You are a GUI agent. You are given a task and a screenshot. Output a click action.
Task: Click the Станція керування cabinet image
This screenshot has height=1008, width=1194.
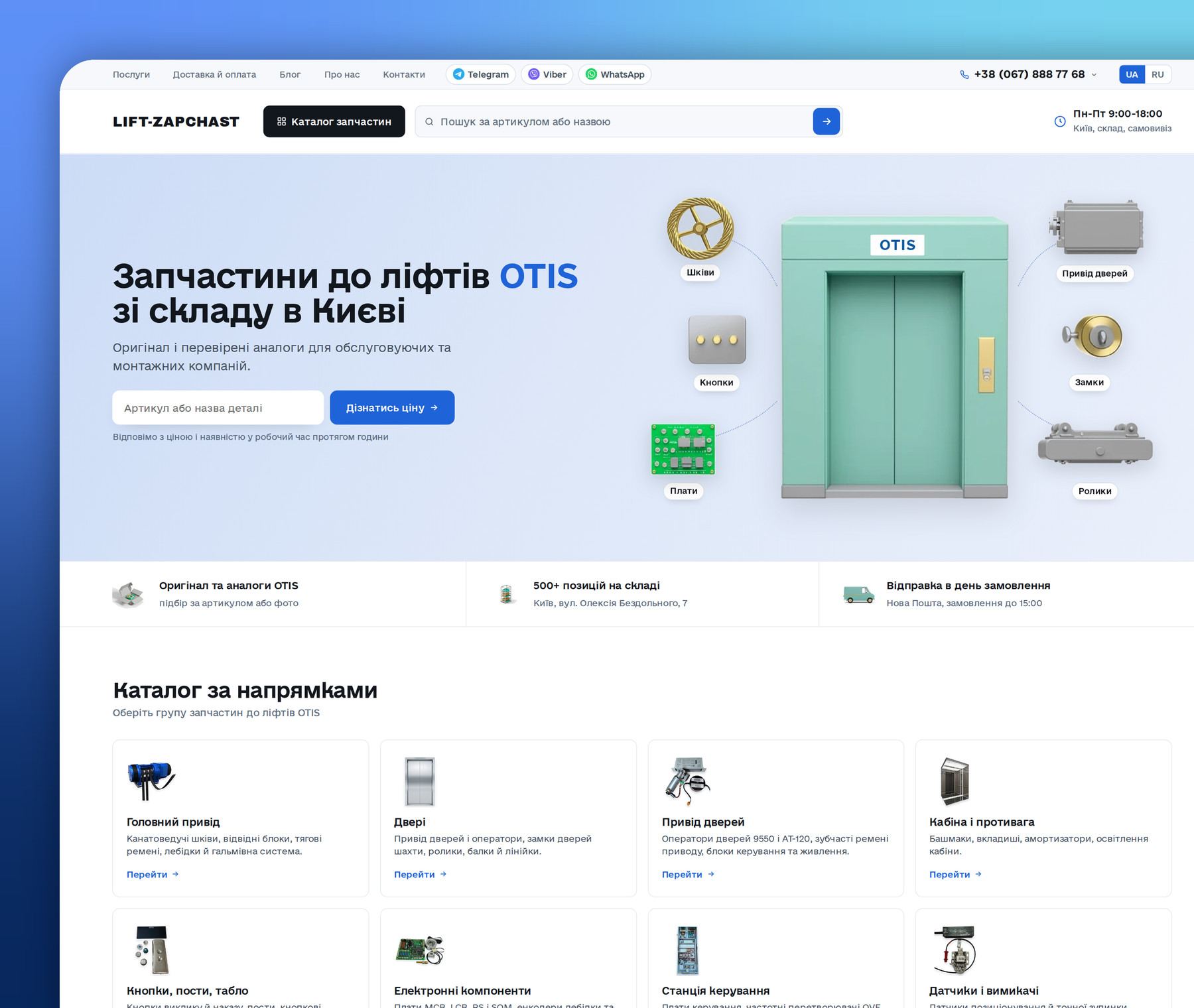[687, 950]
